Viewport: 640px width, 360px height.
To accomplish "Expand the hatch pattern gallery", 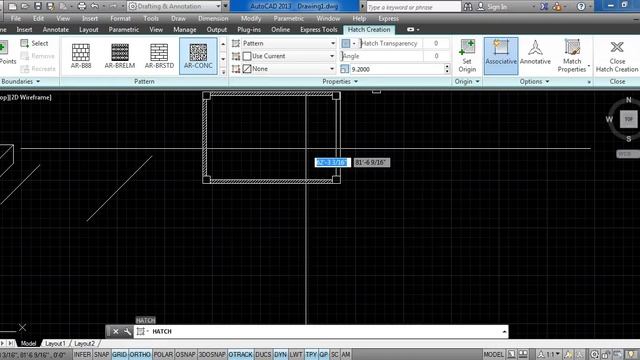I will [223, 72].
